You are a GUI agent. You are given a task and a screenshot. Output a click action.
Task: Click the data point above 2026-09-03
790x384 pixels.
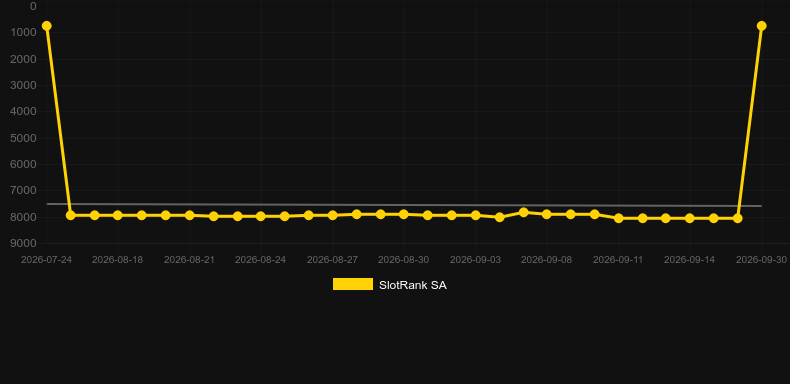pyautogui.click(x=475, y=215)
